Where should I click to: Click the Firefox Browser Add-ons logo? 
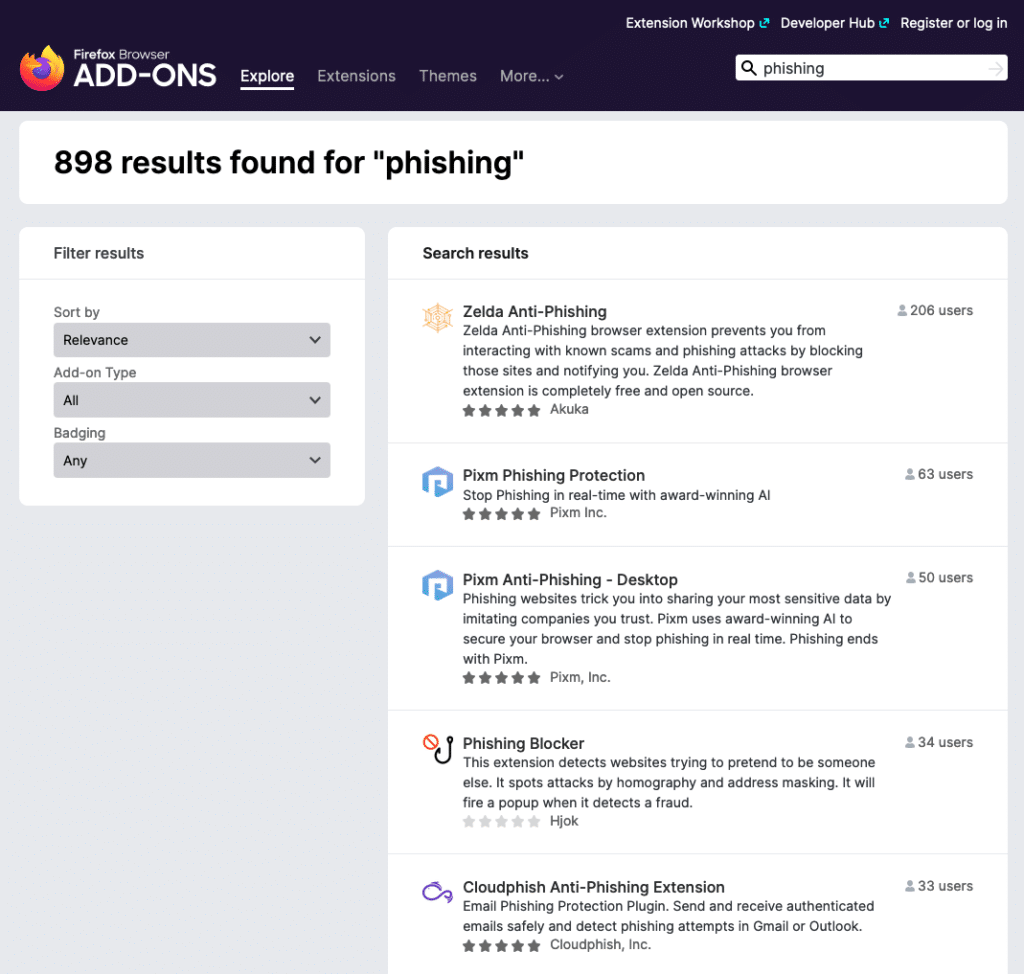(x=118, y=68)
